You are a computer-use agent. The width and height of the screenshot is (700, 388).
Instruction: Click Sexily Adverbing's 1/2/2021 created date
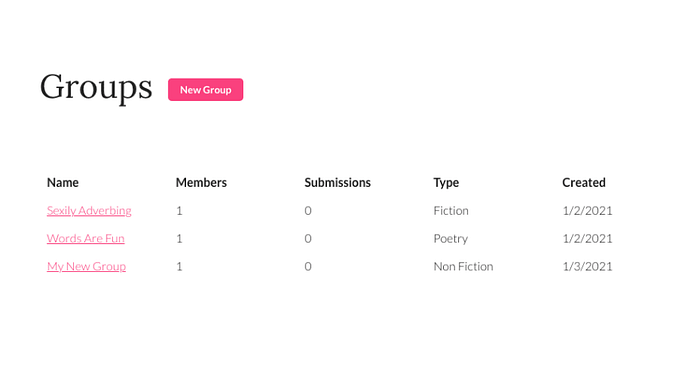[588, 211]
